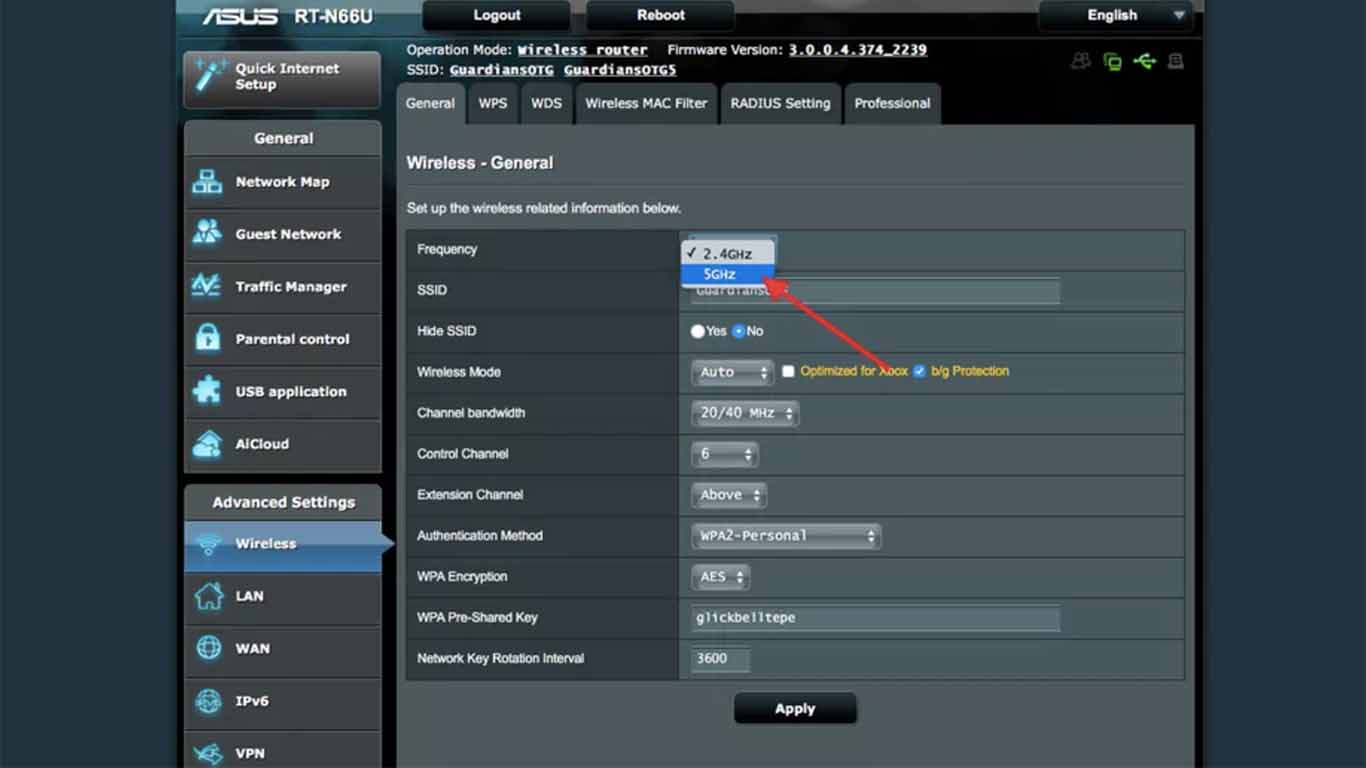Switch to the Professional tab
This screenshot has width=1366, height=768.
(891, 103)
